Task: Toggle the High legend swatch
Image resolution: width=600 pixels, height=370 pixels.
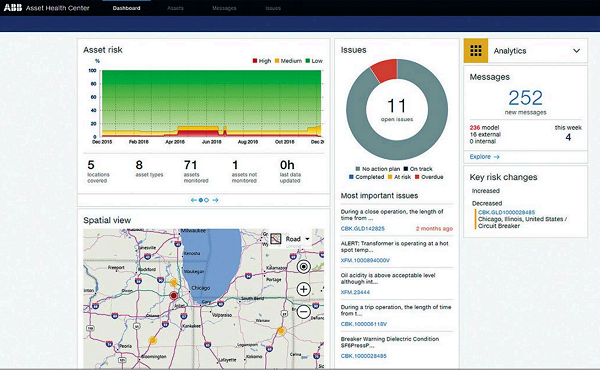Action: [x=255, y=61]
